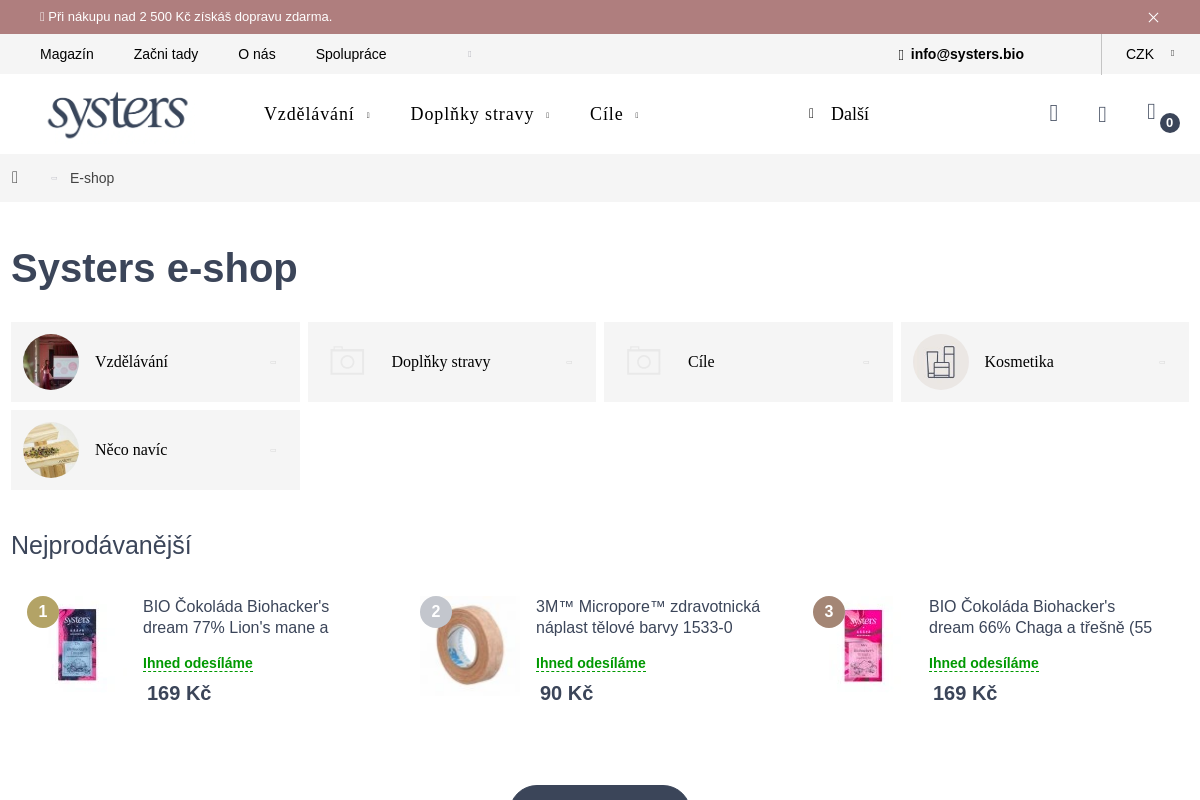The width and height of the screenshot is (1200, 800).
Task: Click the home breadcrumb icon
Action: point(15,178)
